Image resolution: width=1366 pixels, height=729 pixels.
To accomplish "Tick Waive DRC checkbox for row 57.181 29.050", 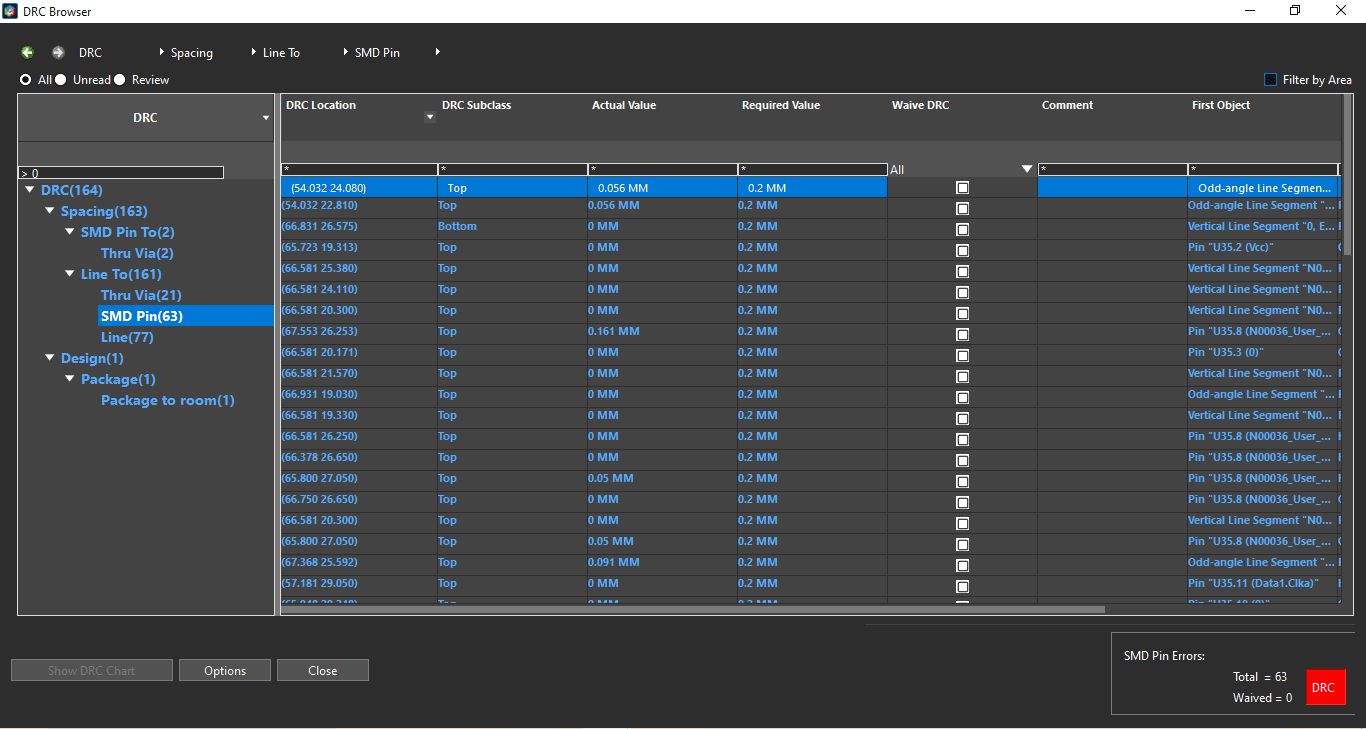I will tap(962, 586).
